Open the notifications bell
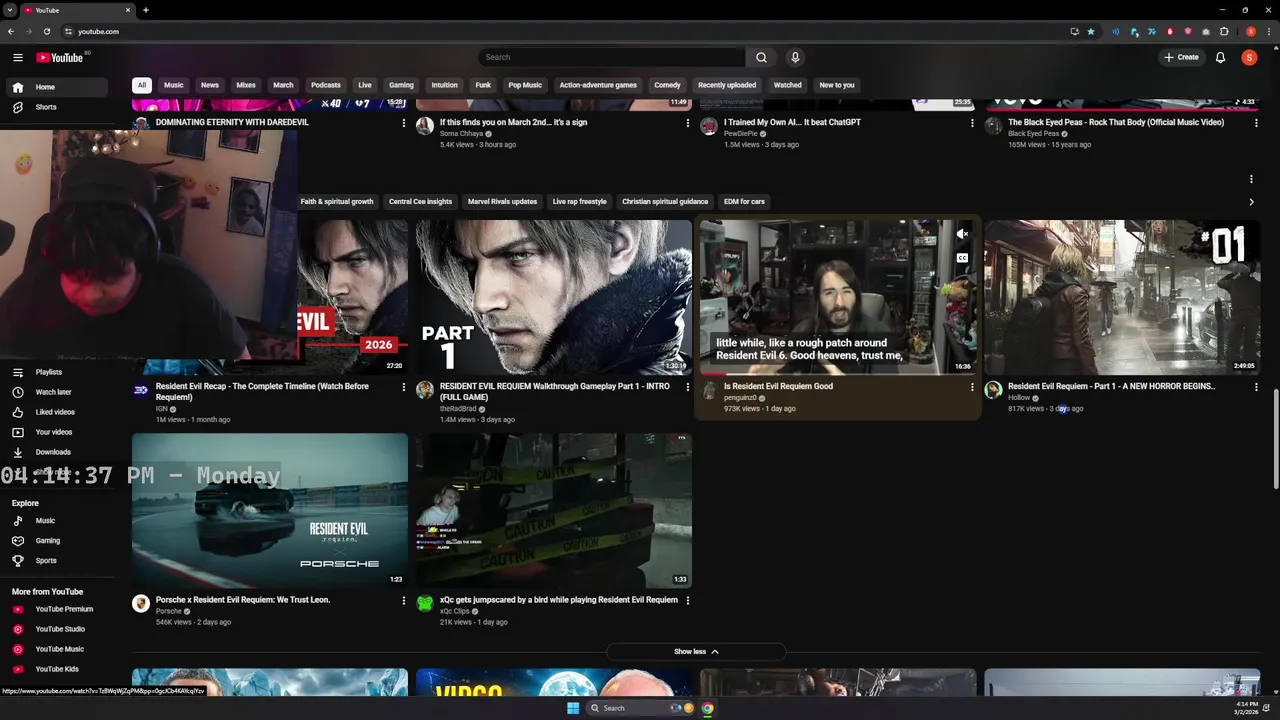Screen dimensions: 1280x720 pyautogui.click(x=1220, y=57)
